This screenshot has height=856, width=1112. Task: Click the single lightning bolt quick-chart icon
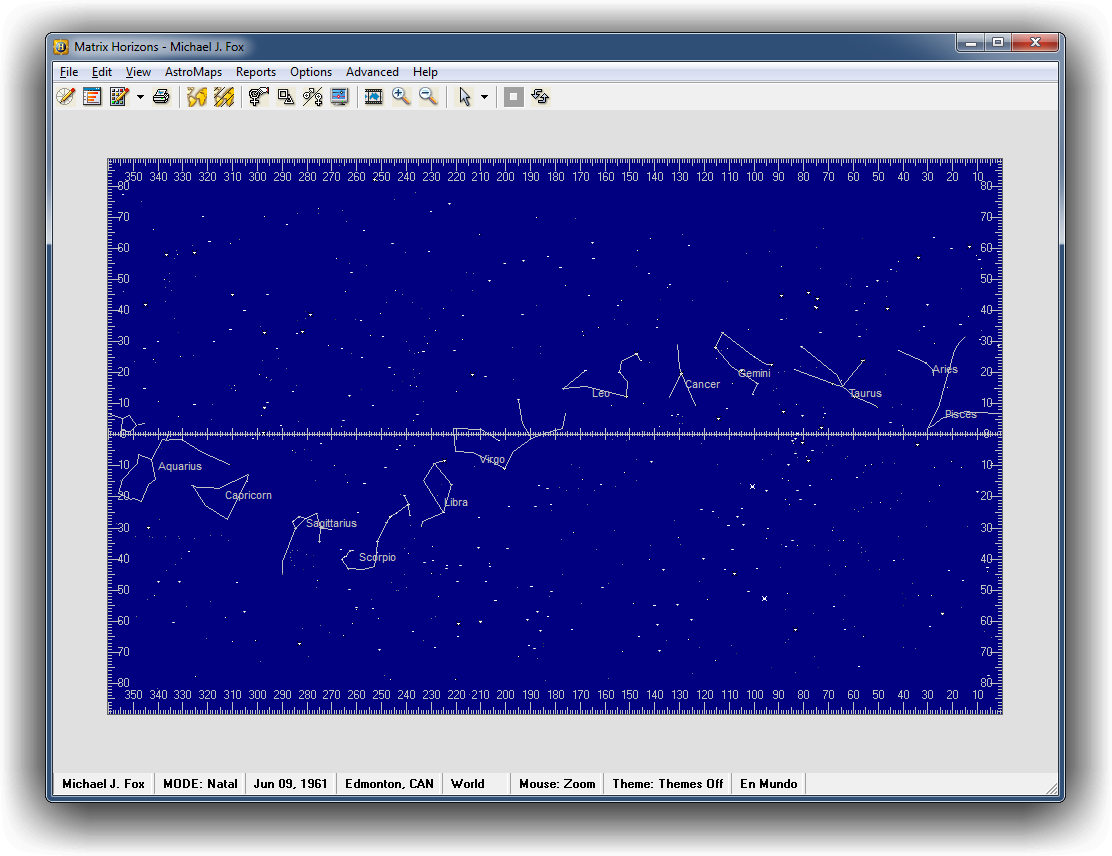pos(197,96)
